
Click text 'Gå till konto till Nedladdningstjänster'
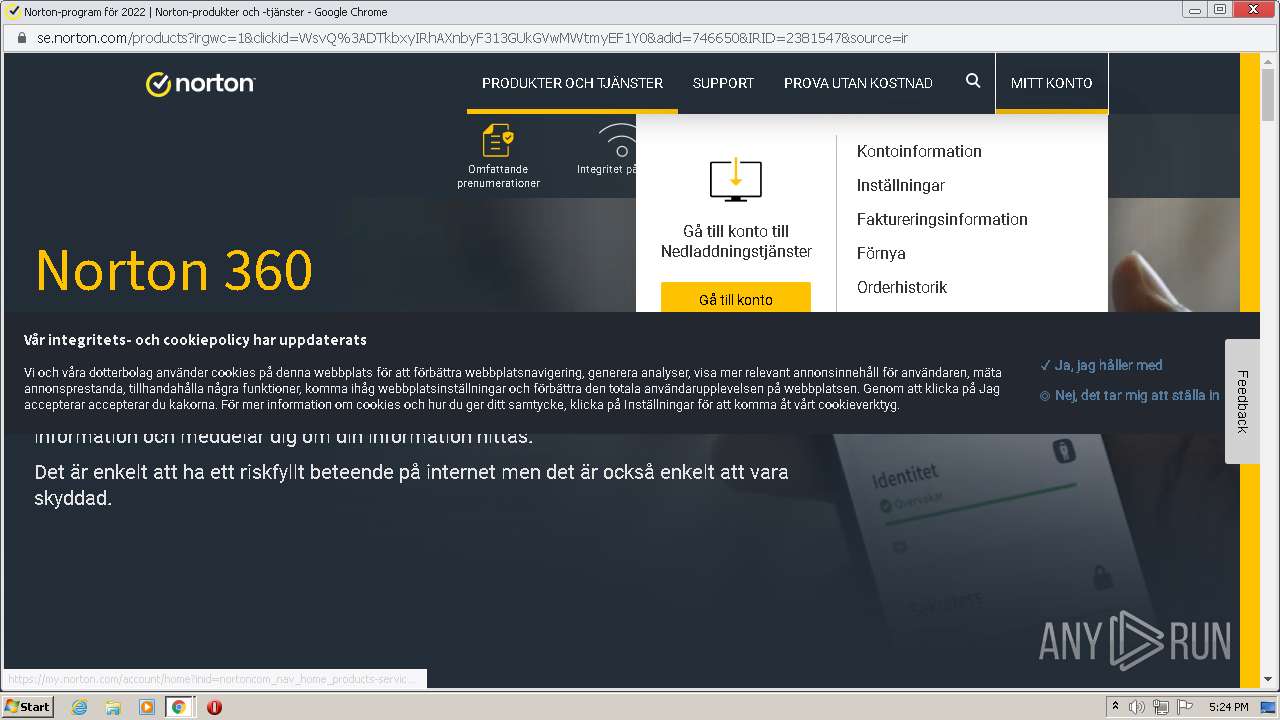pos(736,241)
